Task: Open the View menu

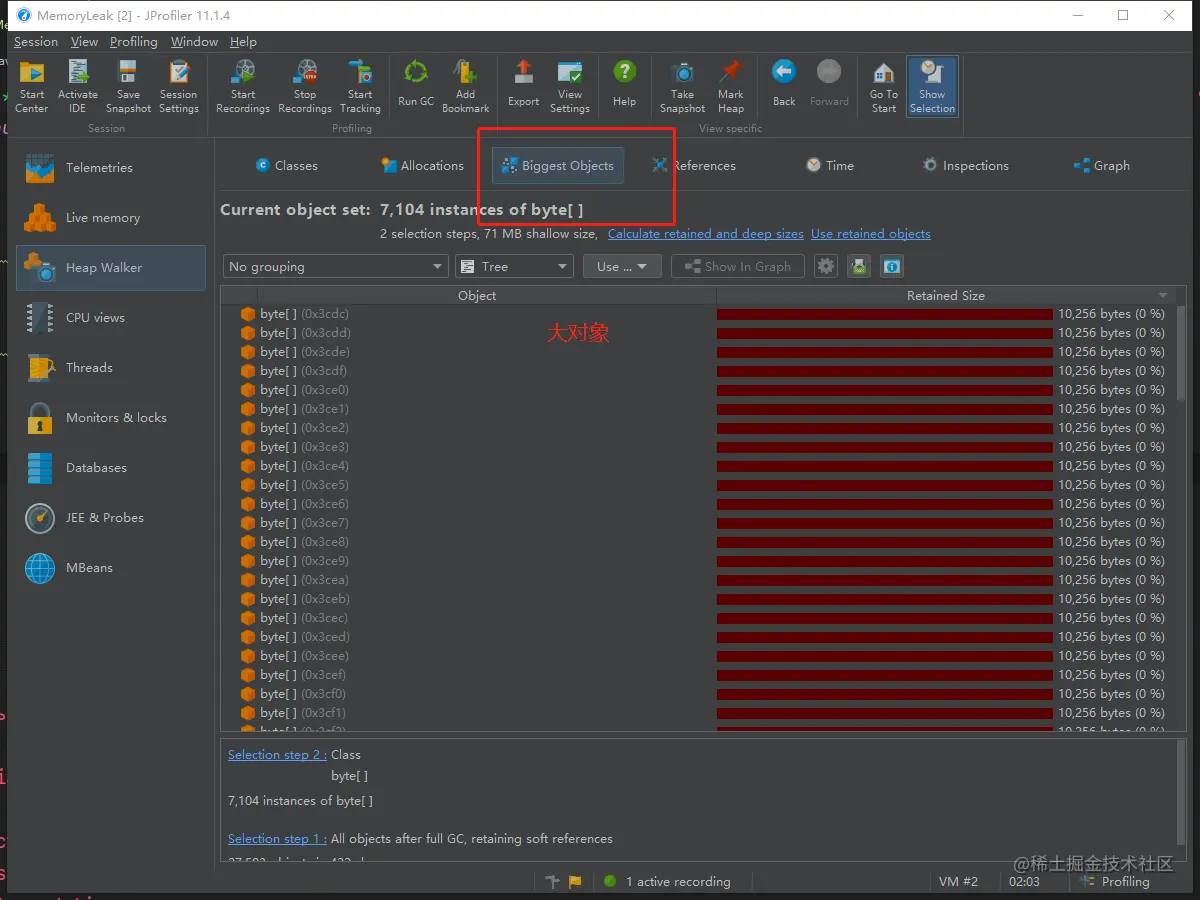Action: (84, 42)
